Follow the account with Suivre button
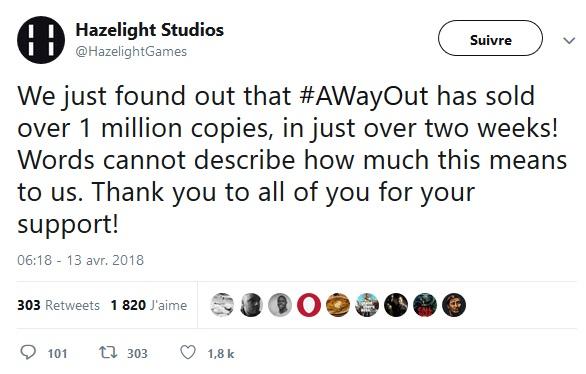The width and height of the screenshot is (586, 374). [x=490, y=38]
